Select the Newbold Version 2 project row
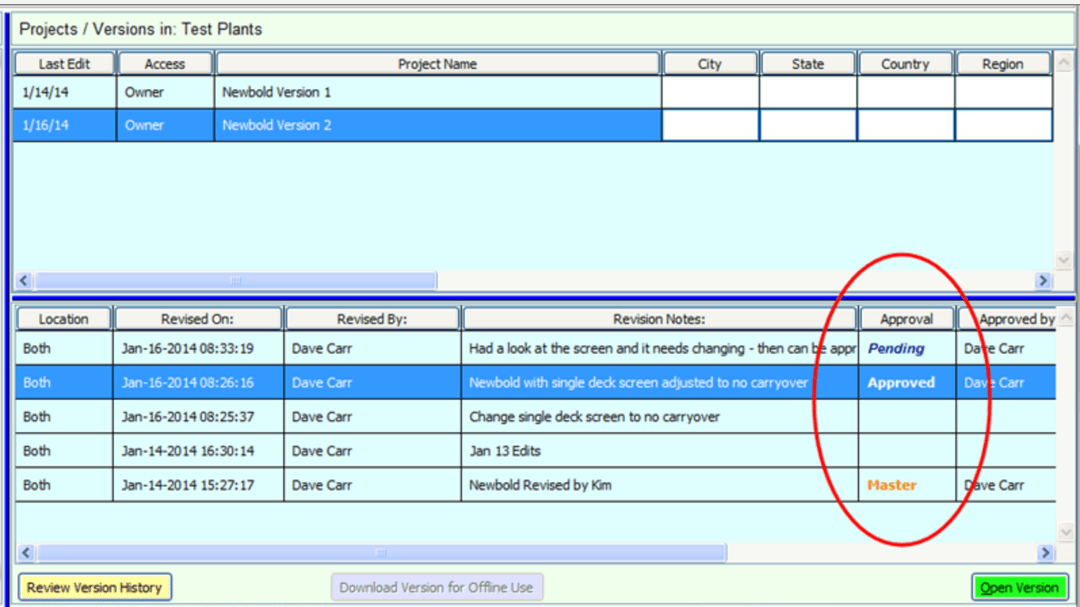The width and height of the screenshot is (1080, 607). pyautogui.click(x=276, y=126)
